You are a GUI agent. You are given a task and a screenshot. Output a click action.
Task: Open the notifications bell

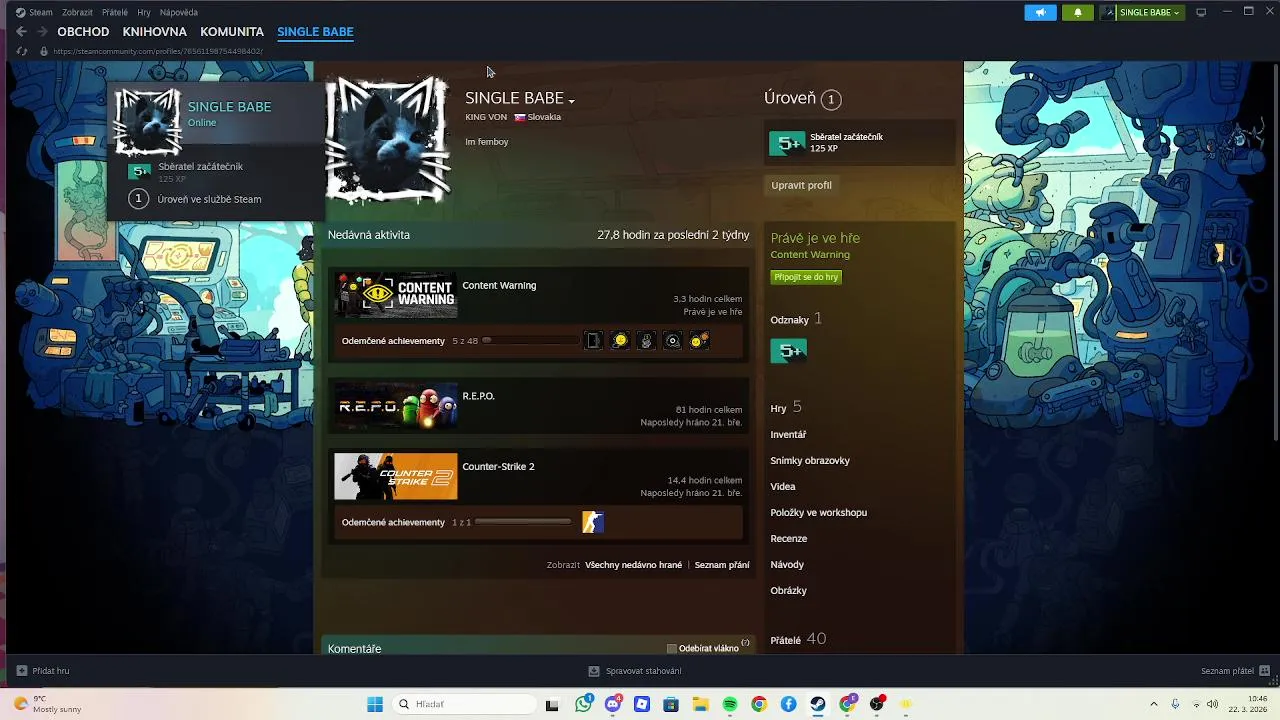click(x=1077, y=12)
